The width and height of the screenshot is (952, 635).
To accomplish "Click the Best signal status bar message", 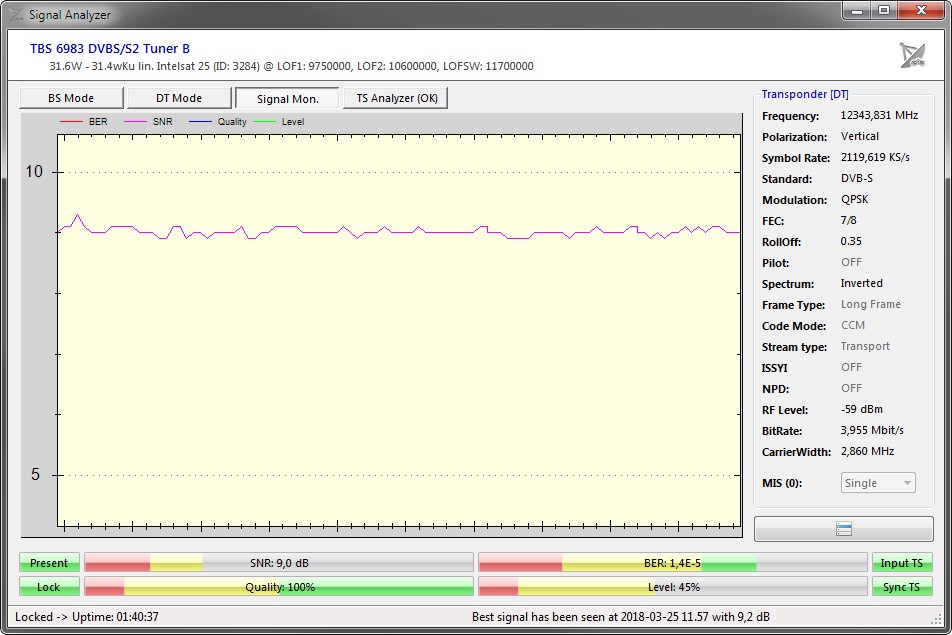I will [620, 617].
